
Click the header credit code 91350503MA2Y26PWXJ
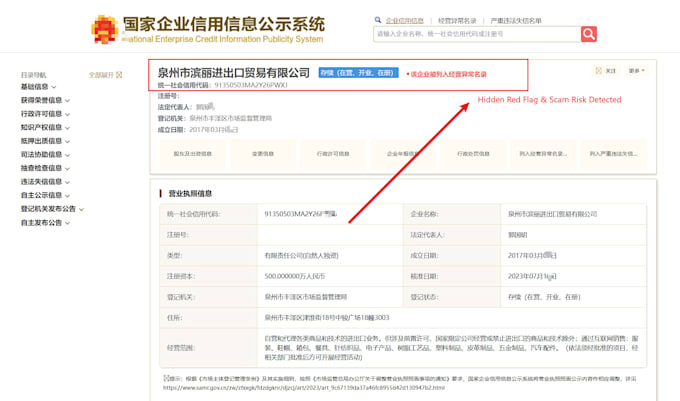tap(251, 85)
